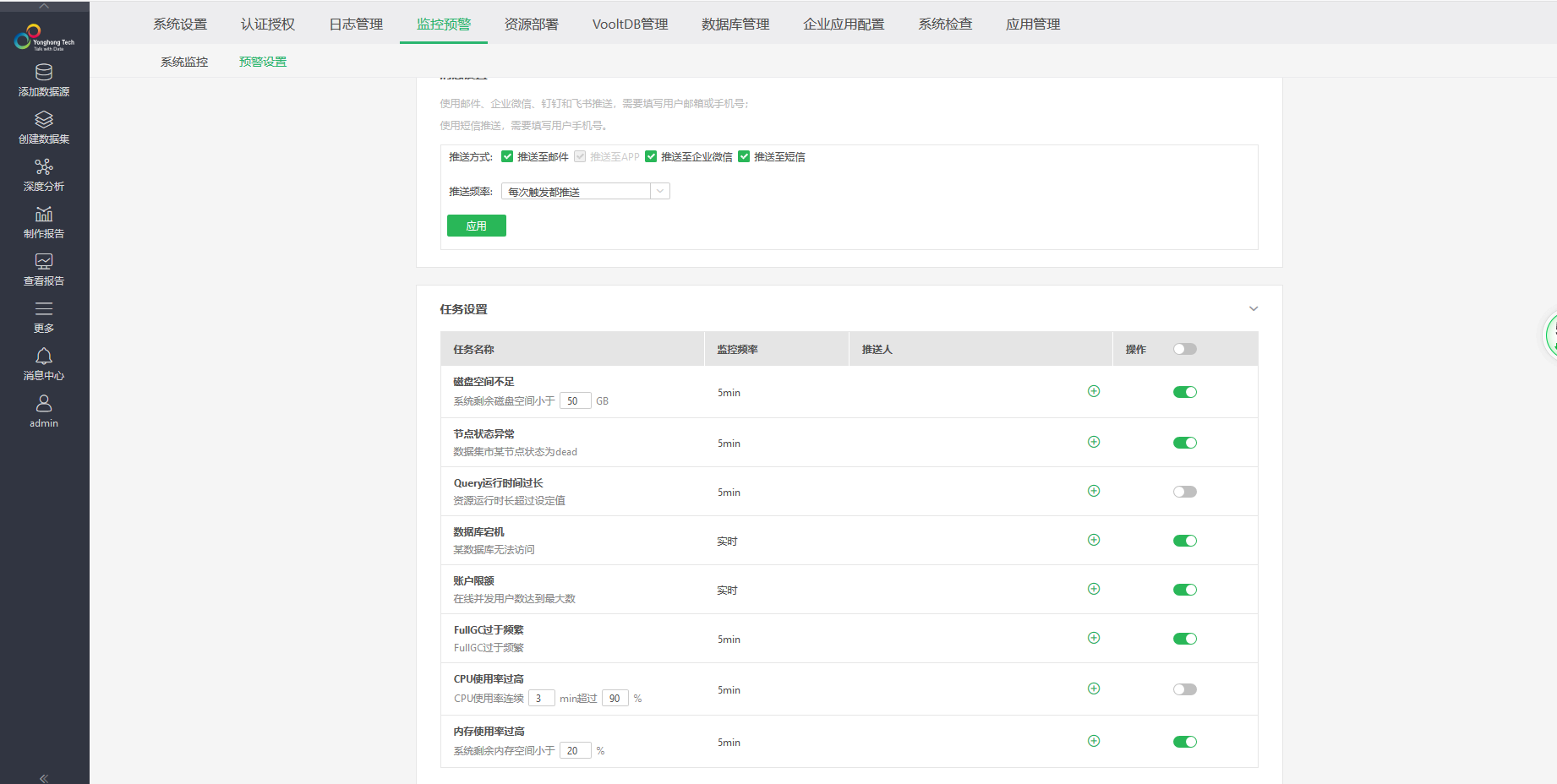This screenshot has width=1557, height=784.
Task: Edit CPU usage percent field showing 90
Action: 615,698
